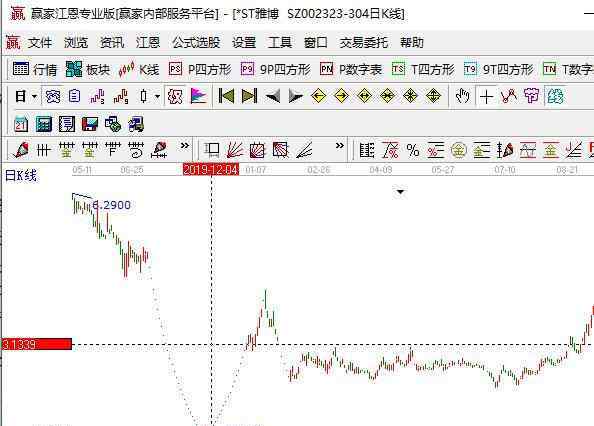Activate the crosshair cursor tool
The image size is (594, 426).
tap(486, 97)
